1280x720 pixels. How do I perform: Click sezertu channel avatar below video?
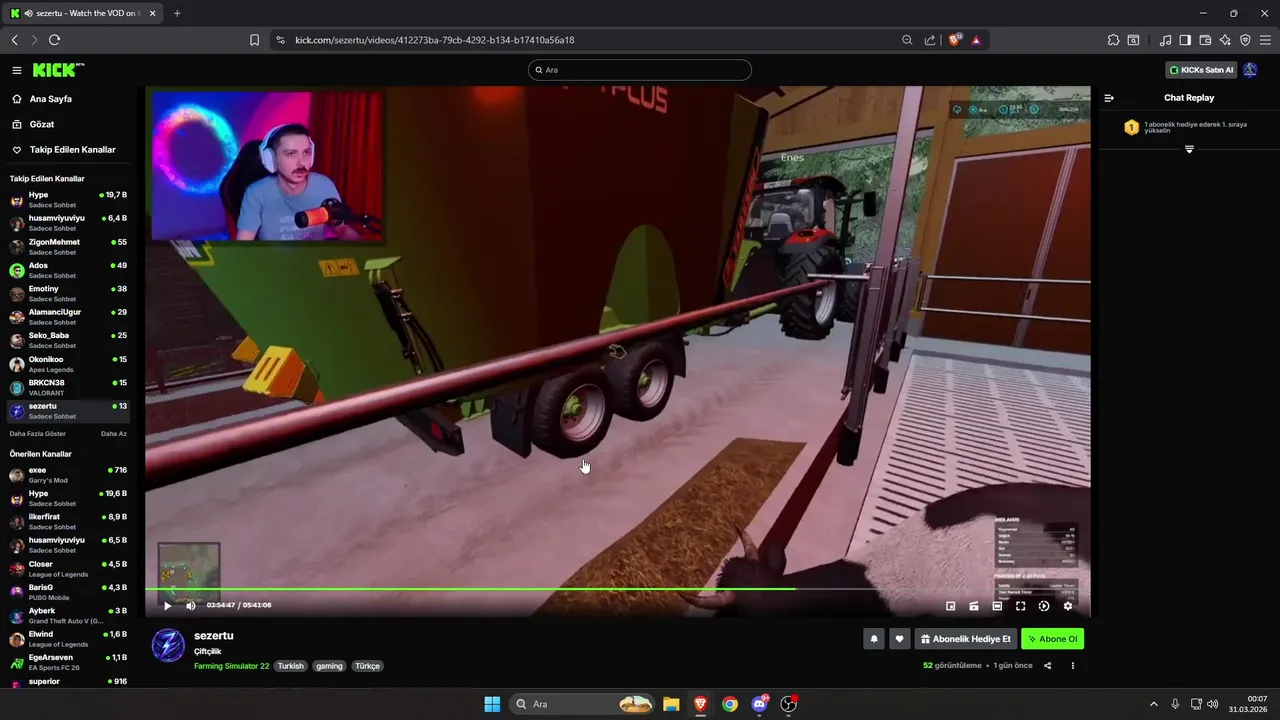coord(168,645)
